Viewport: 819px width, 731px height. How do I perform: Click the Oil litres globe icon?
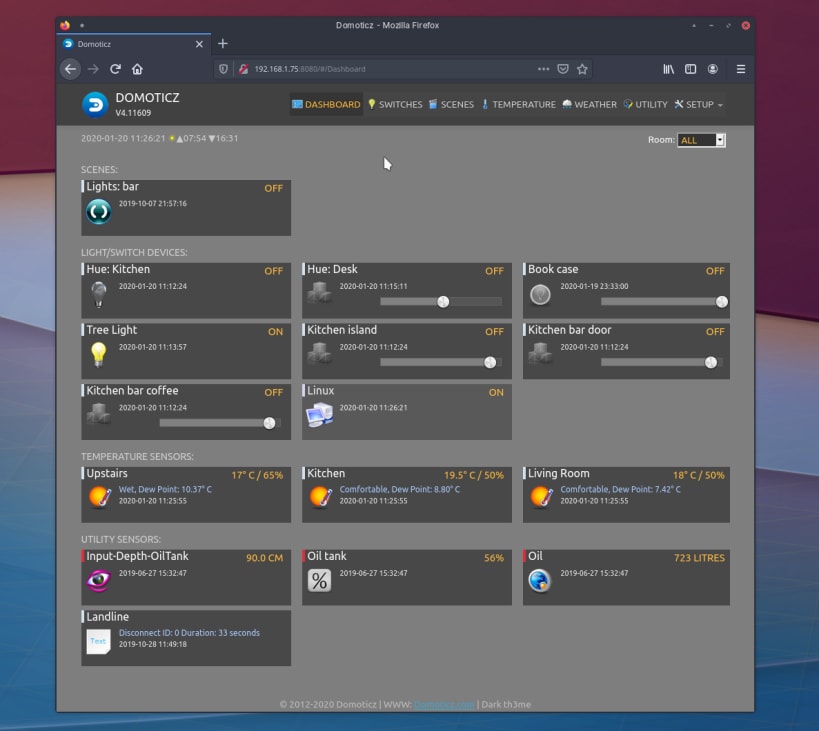(540, 580)
